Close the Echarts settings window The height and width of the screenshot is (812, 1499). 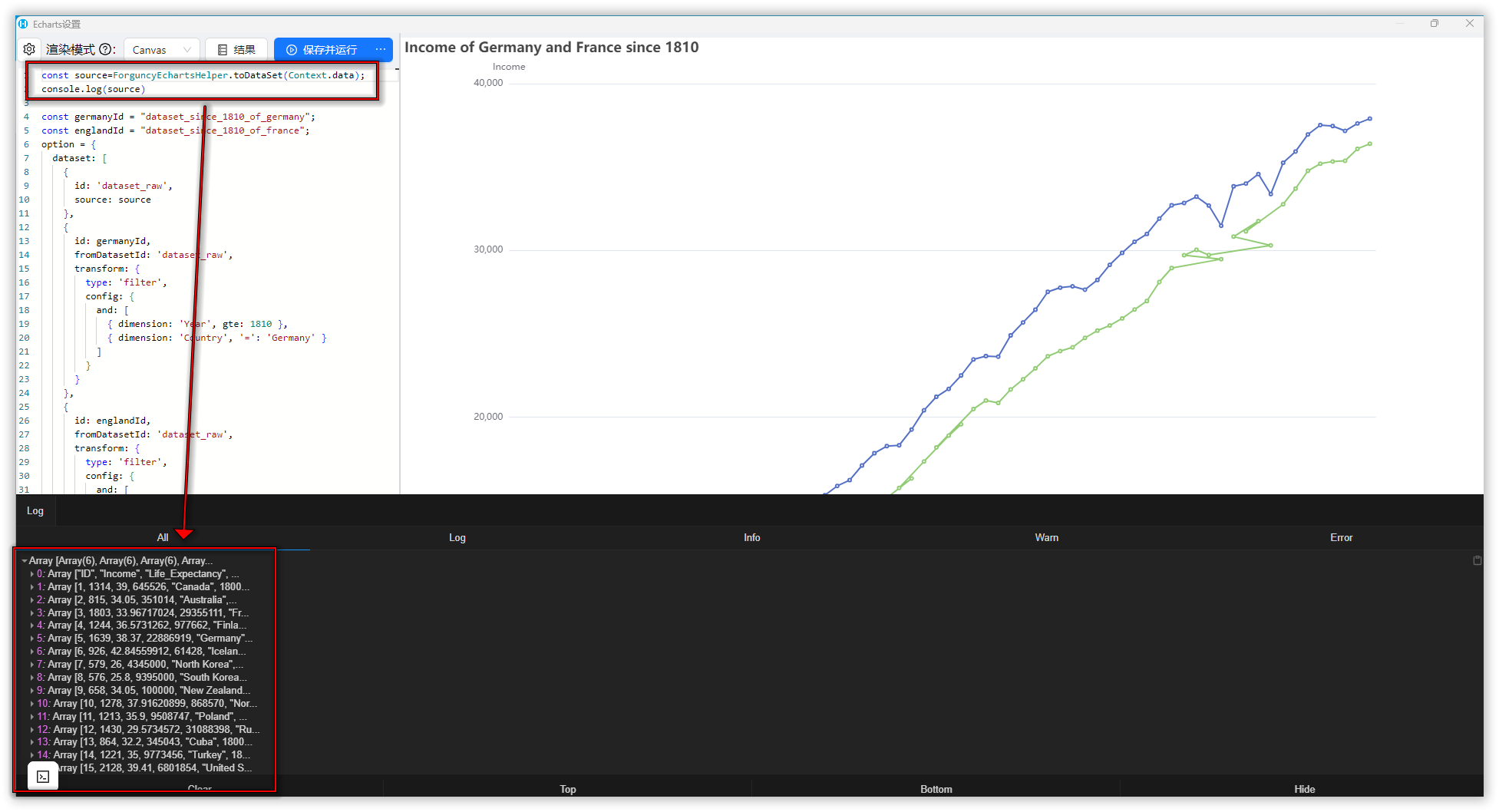click(1470, 24)
